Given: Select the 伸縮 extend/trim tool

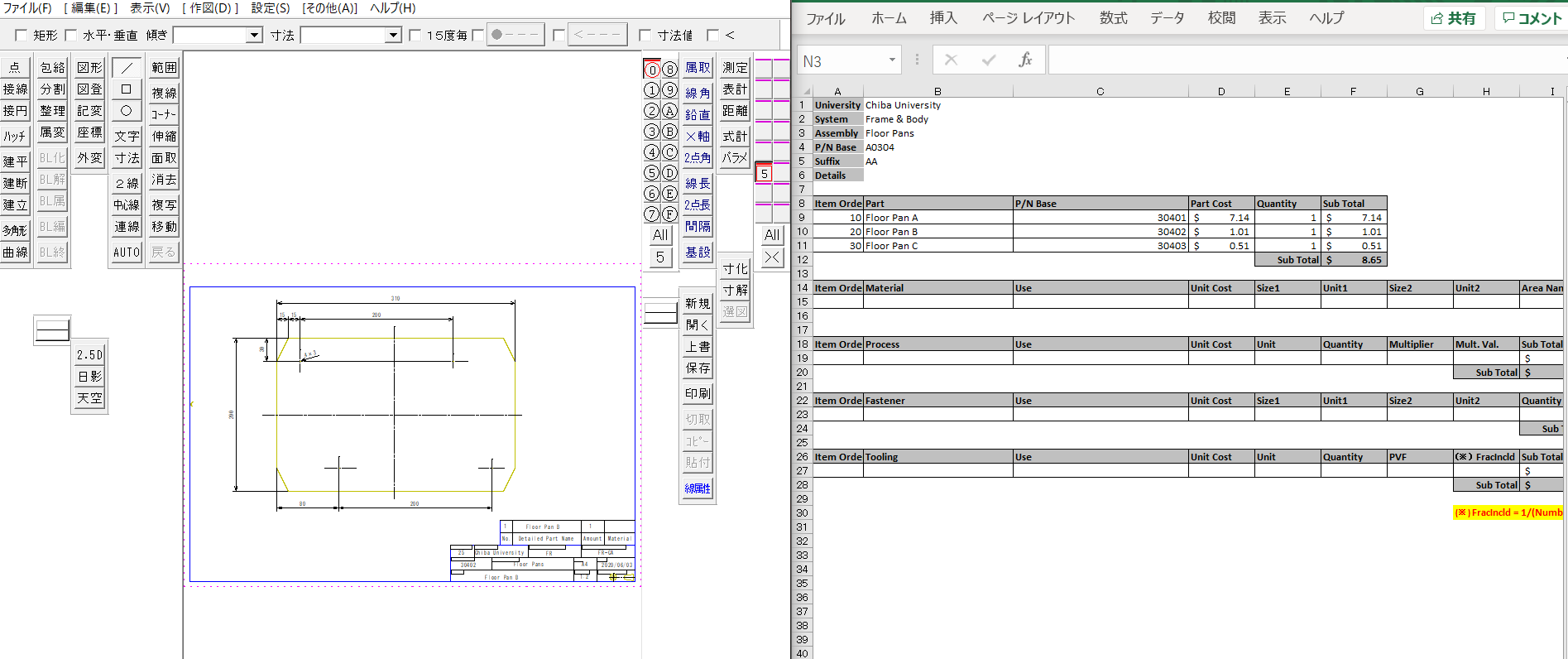Looking at the screenshot, I should pyautogui.click(x=164, y=136).
